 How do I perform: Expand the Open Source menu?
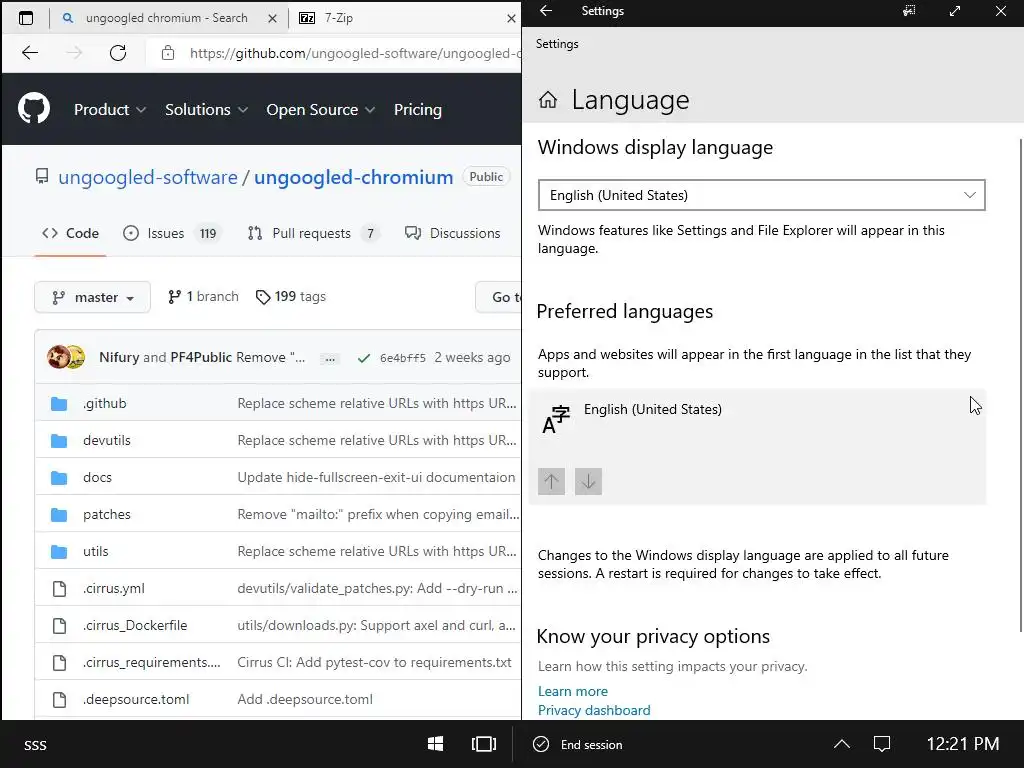321,110
